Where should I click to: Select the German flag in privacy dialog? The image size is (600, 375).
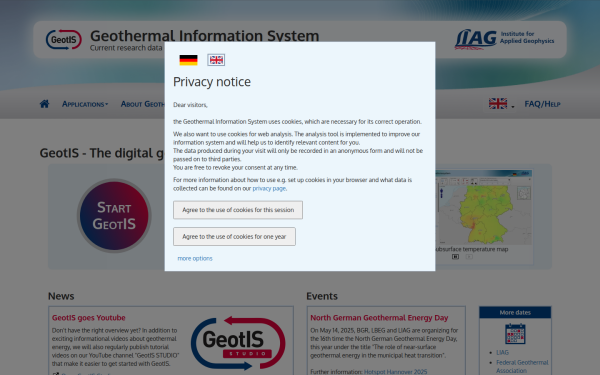tap(188, 60)
